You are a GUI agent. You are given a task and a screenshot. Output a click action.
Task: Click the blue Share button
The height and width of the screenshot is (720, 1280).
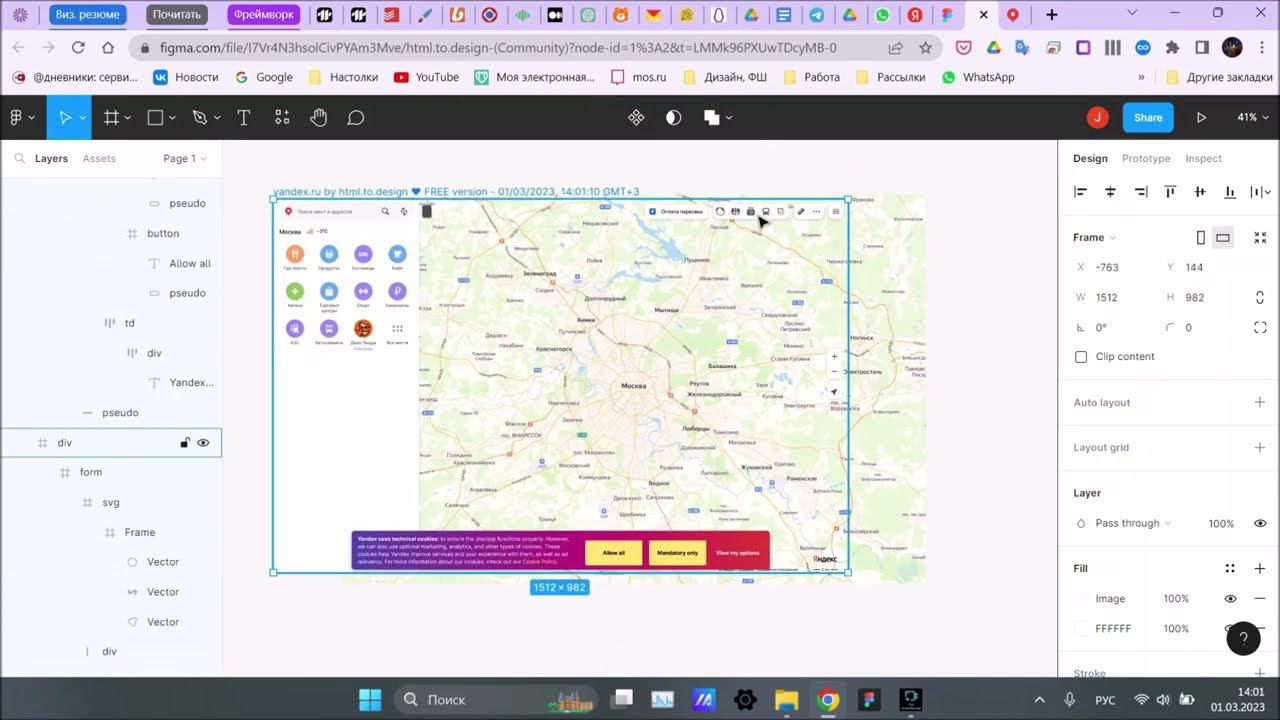click(x=1147, y=117)
